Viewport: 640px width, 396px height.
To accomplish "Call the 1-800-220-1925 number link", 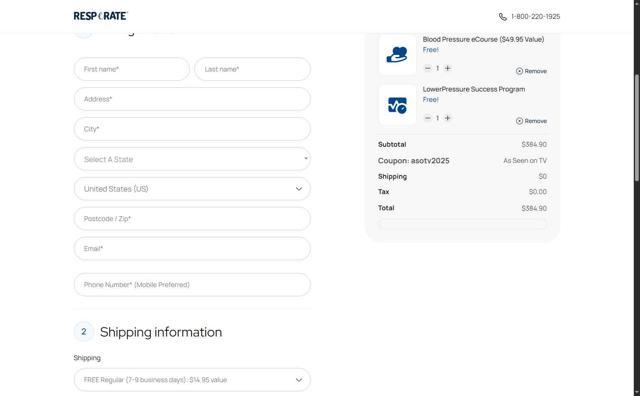I will pyautogui.click(x=535, y=17).
